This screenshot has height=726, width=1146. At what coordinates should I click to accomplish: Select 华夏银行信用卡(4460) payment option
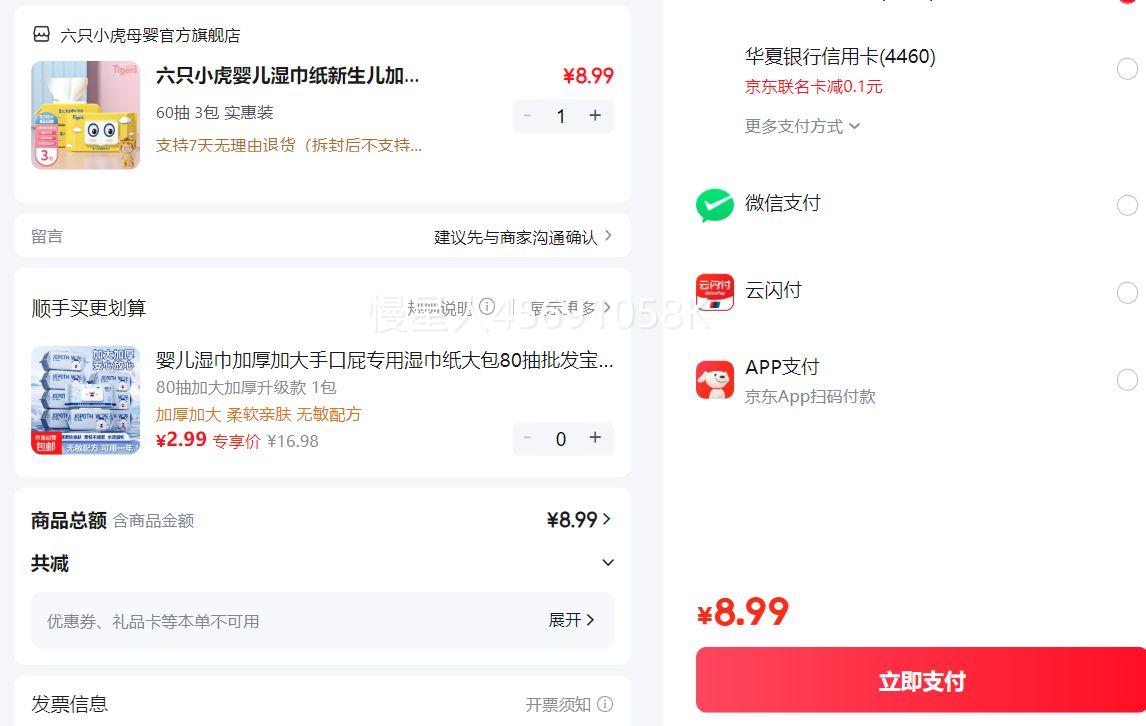(x=1127, y=69)
